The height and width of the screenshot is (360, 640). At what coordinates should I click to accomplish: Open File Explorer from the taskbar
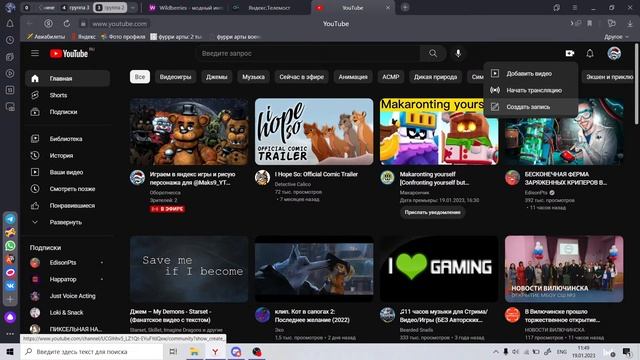pyautogui.click(x=194, y=351)
